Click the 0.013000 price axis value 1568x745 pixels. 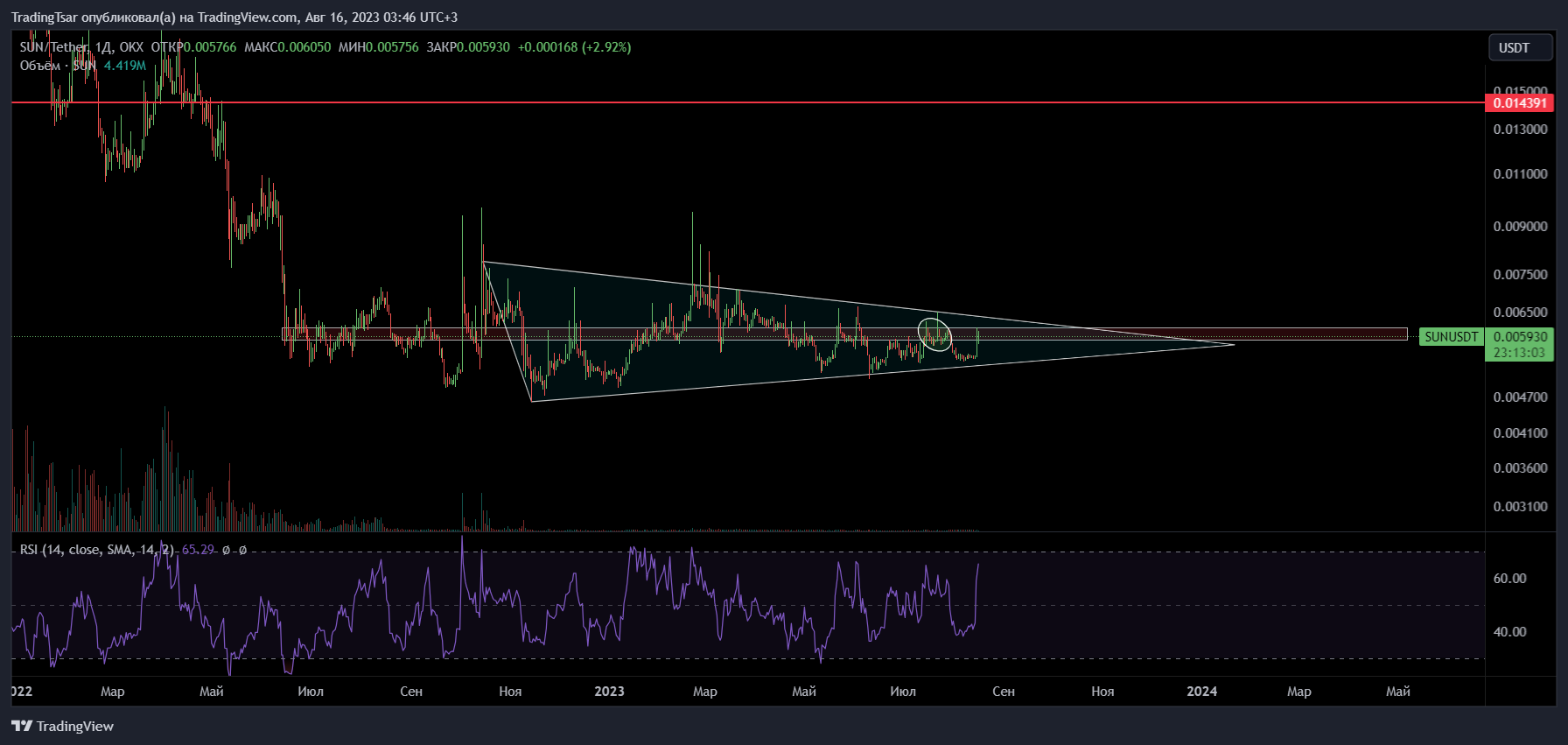(x=1520, y=130)
